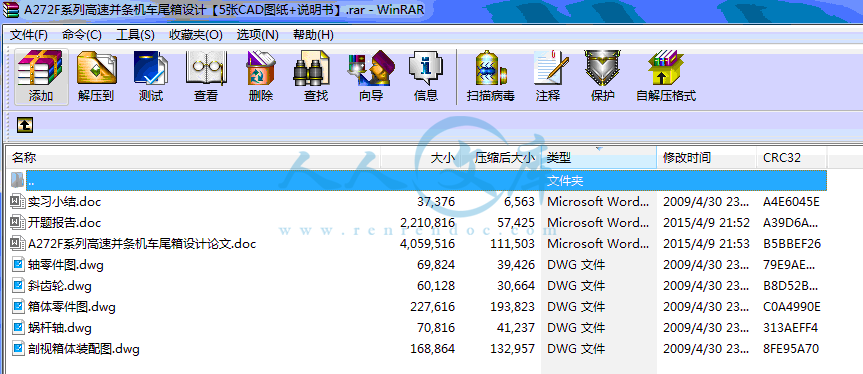Click the 保护 (Protect) shield icon
This screenshot has height=374, width=863.
603,68
